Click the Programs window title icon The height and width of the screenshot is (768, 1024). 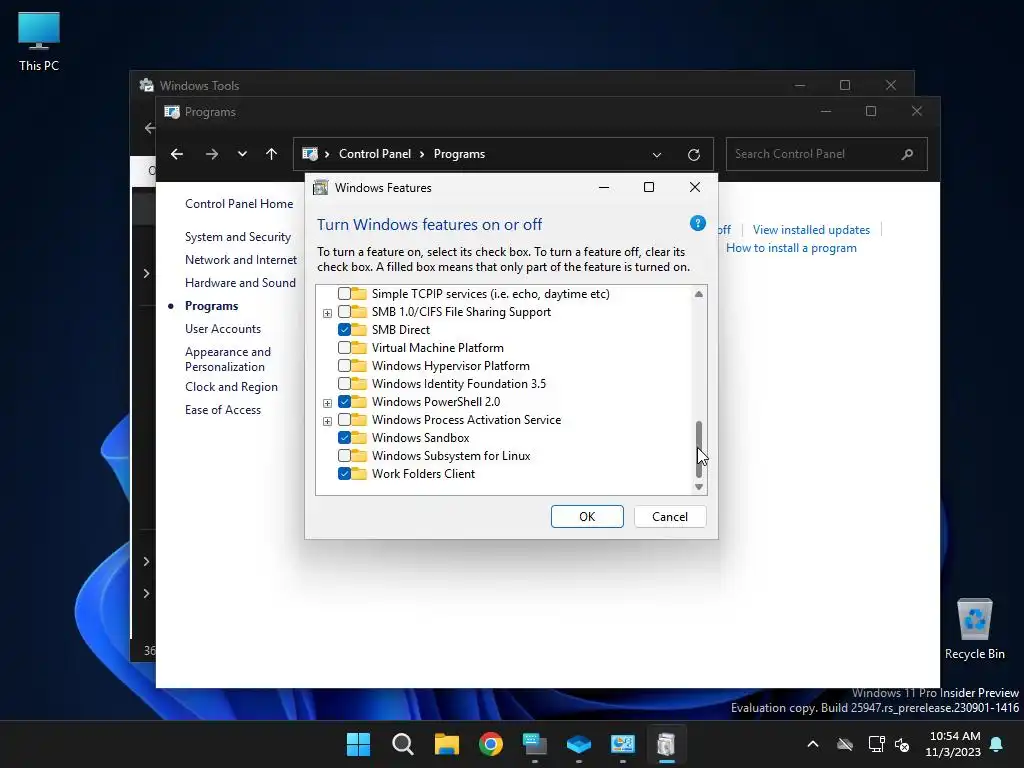[172, 112]
